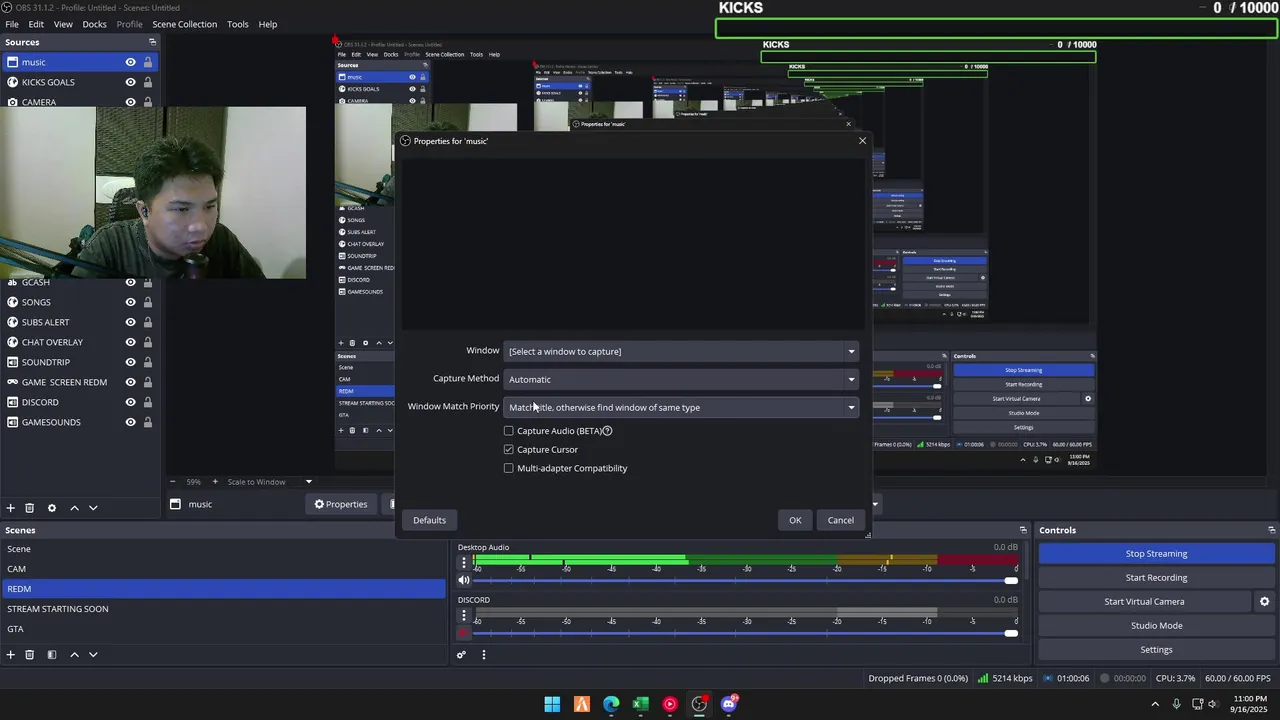Open Excel from taskbar

pos(640,704)
